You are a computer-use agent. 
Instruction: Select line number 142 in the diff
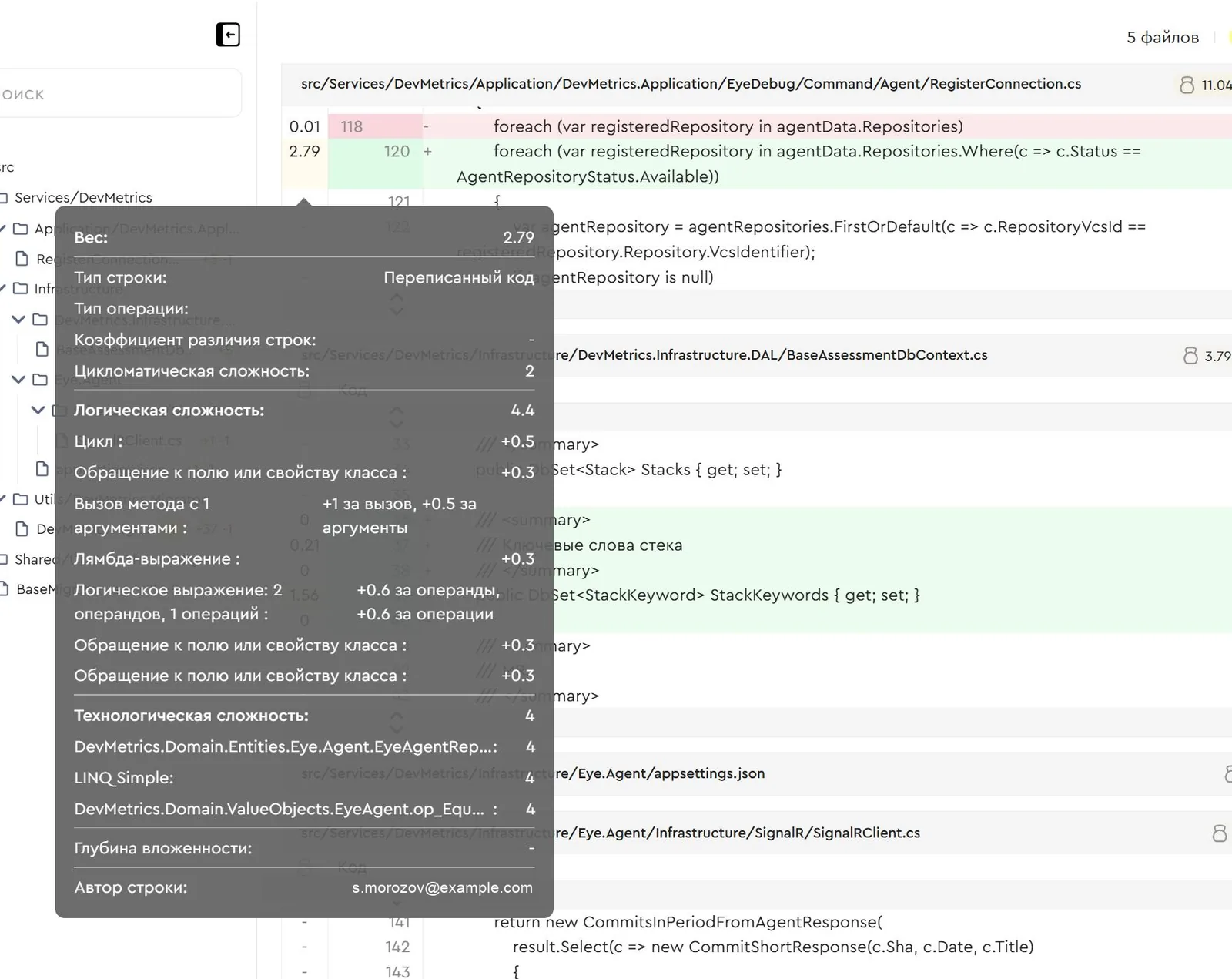397,947
